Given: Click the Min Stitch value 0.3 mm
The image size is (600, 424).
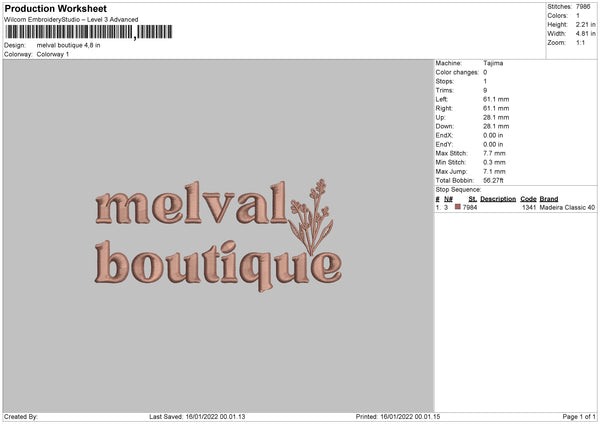Looking at the screenshot, I should pyautogui.click(x=494, y=162).
